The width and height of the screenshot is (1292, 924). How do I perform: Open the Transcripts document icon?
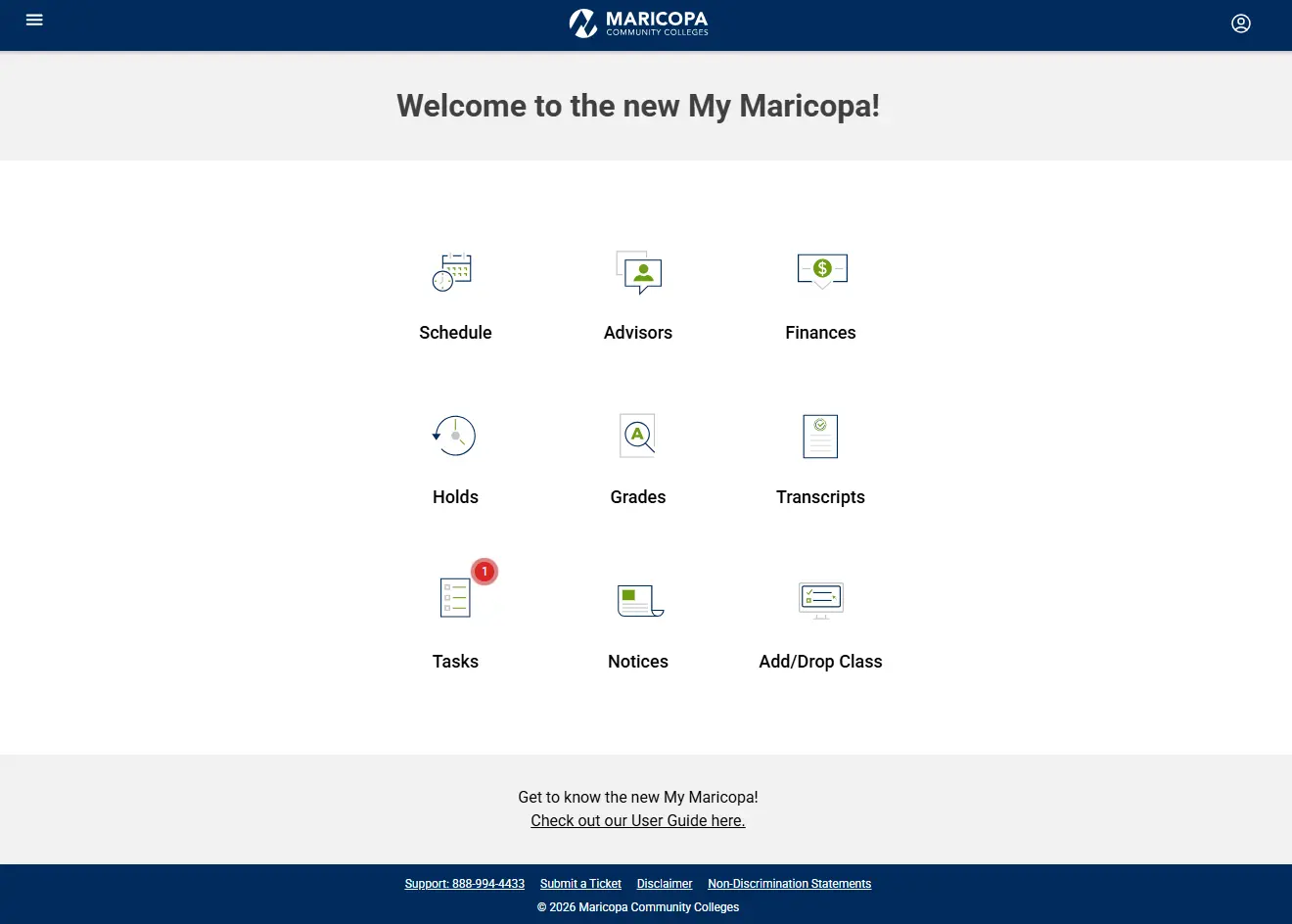coord(820,436)
